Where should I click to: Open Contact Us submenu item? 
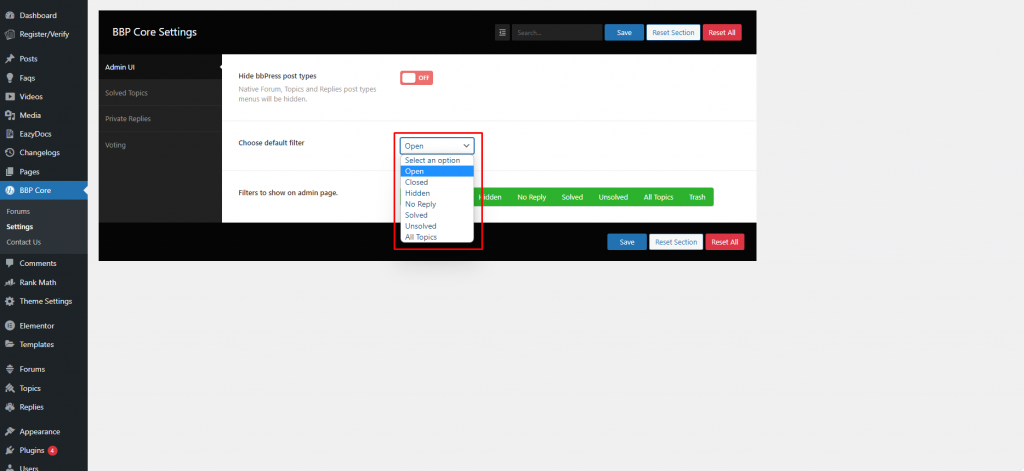(24, 242)
